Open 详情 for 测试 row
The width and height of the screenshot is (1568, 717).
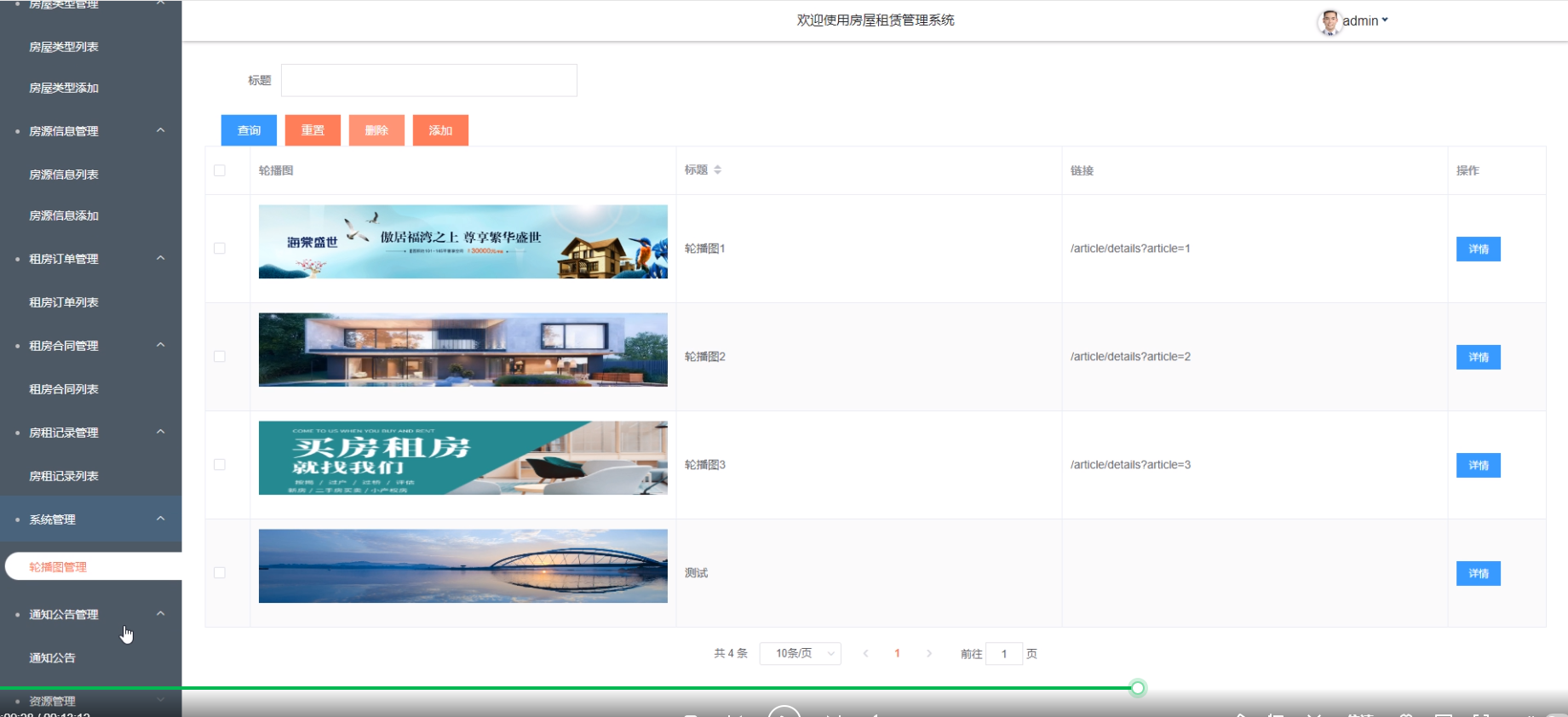pyautogui.click(x=1479, y=573)
